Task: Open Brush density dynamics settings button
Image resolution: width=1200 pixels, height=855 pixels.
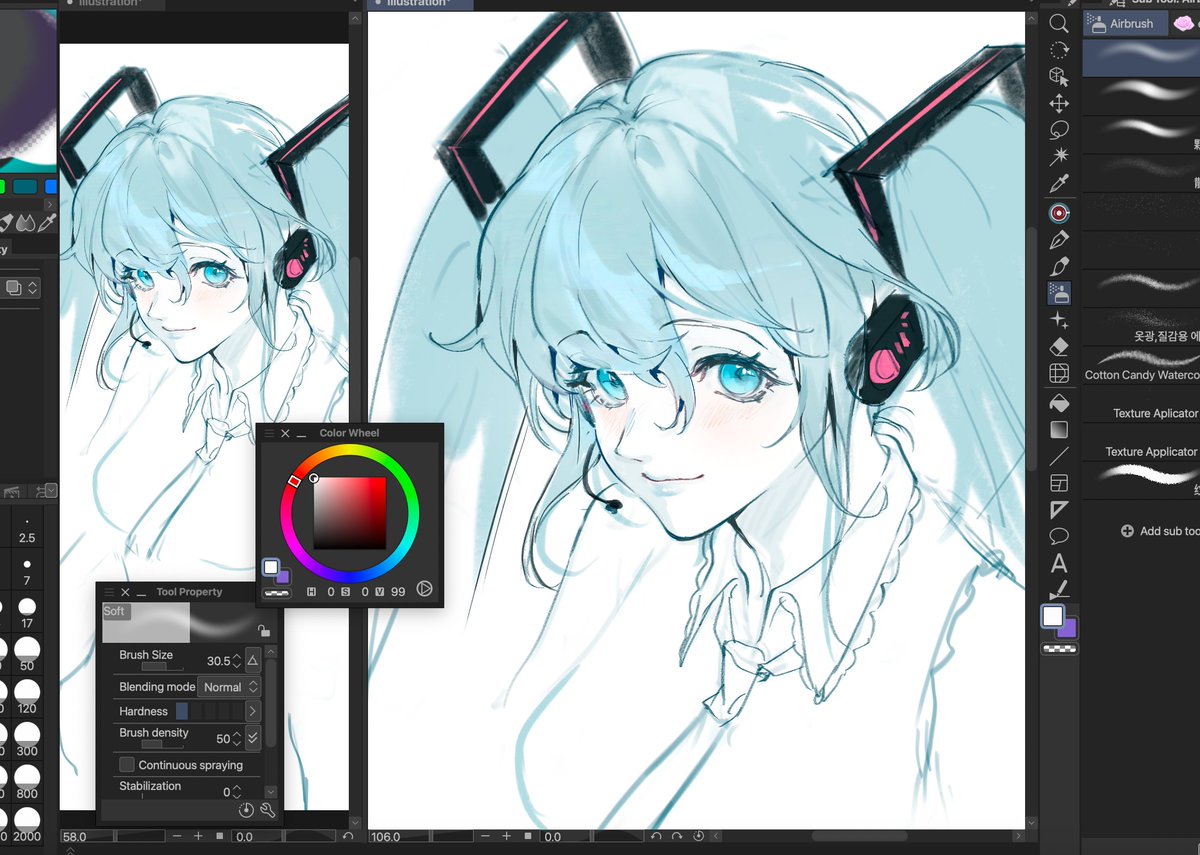Action: [253, 738]
